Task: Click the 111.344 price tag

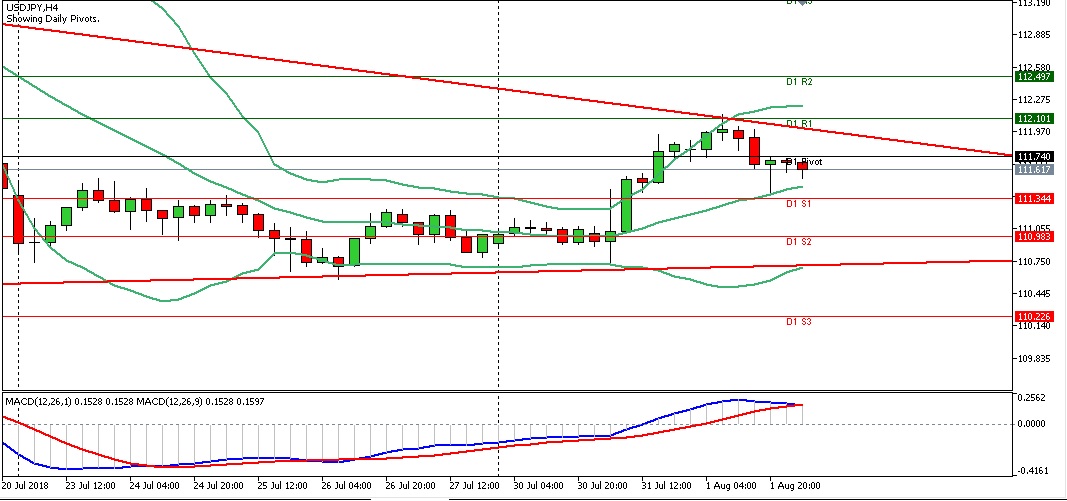Action: [1034, 199]
